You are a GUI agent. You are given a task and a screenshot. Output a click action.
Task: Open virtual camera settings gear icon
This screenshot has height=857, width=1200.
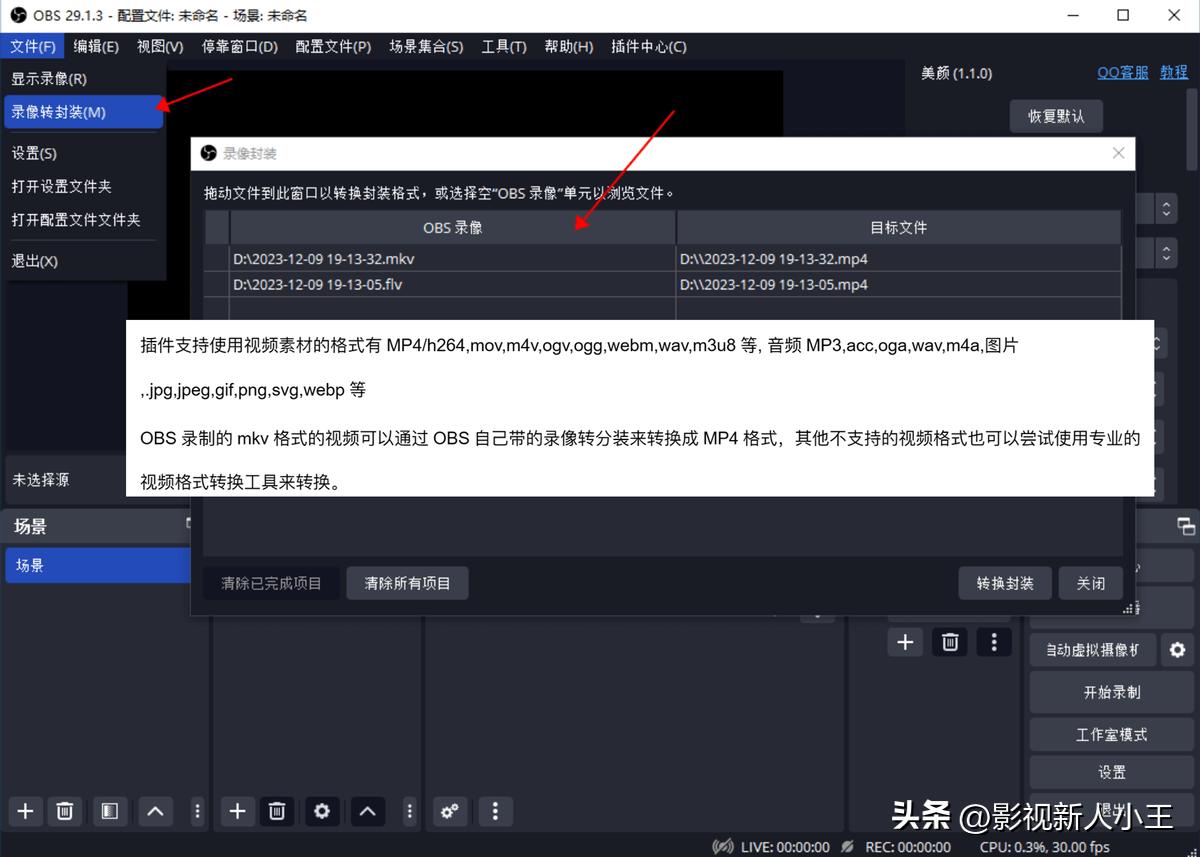pos(1178,650)
